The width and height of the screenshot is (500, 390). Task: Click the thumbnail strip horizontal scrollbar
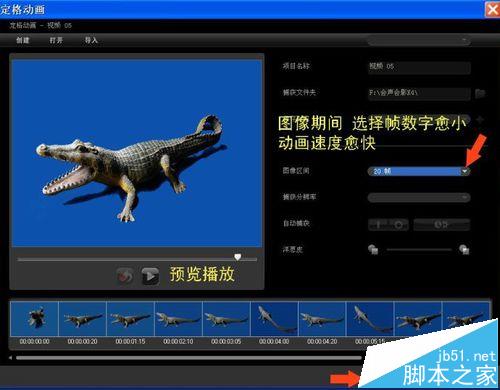189,358
